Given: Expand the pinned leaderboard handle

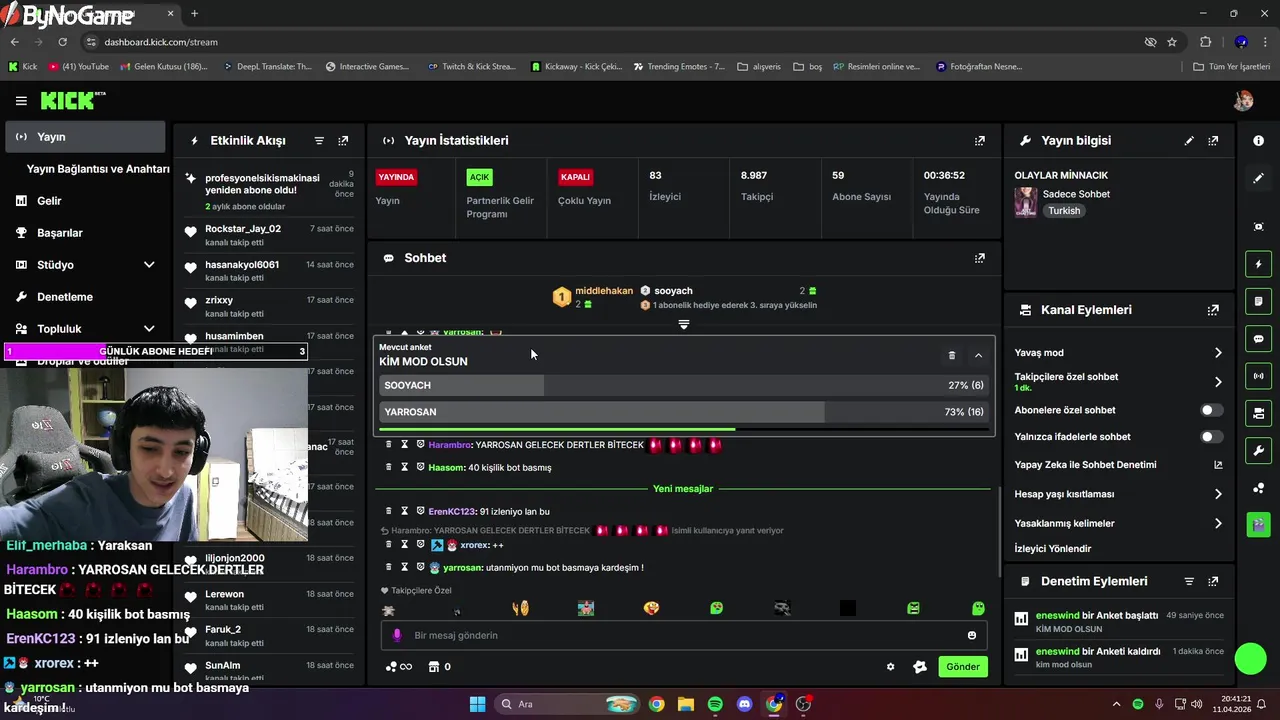Looking at the screenshot, I should [x=684, y=325].
